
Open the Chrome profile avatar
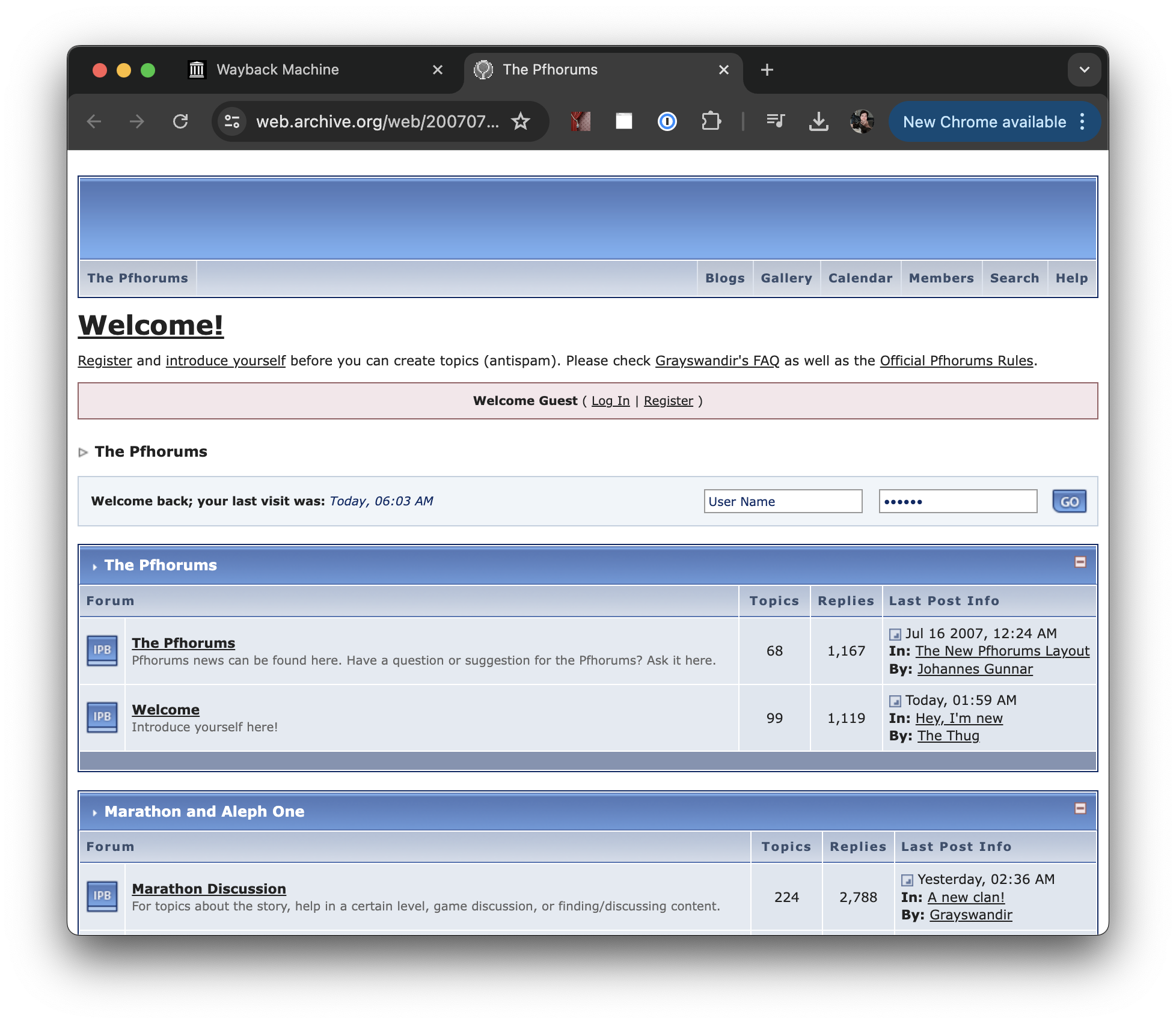click(862, 122)
